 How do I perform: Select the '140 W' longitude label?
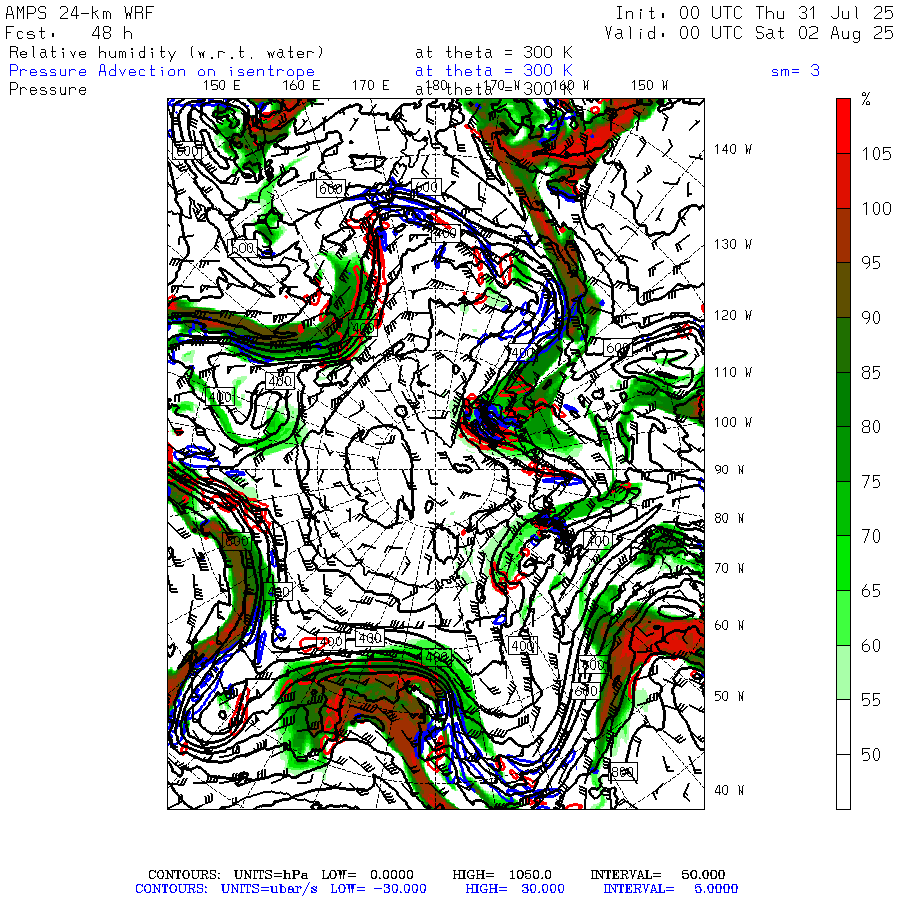pyautogui.click(x=733, y=149)
